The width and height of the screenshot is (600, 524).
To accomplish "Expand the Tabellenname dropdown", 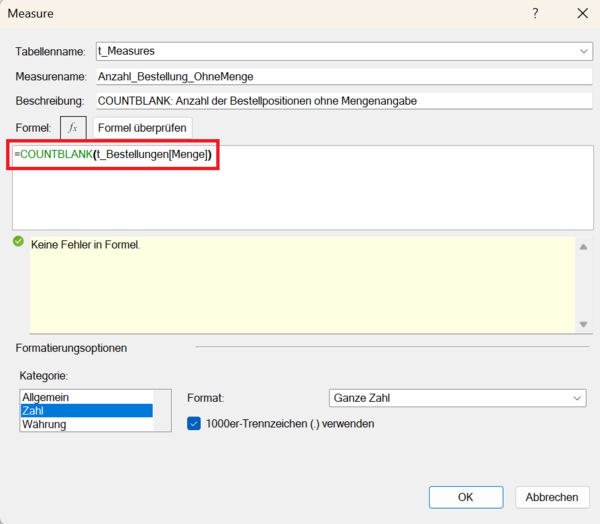I will [584, 51].
